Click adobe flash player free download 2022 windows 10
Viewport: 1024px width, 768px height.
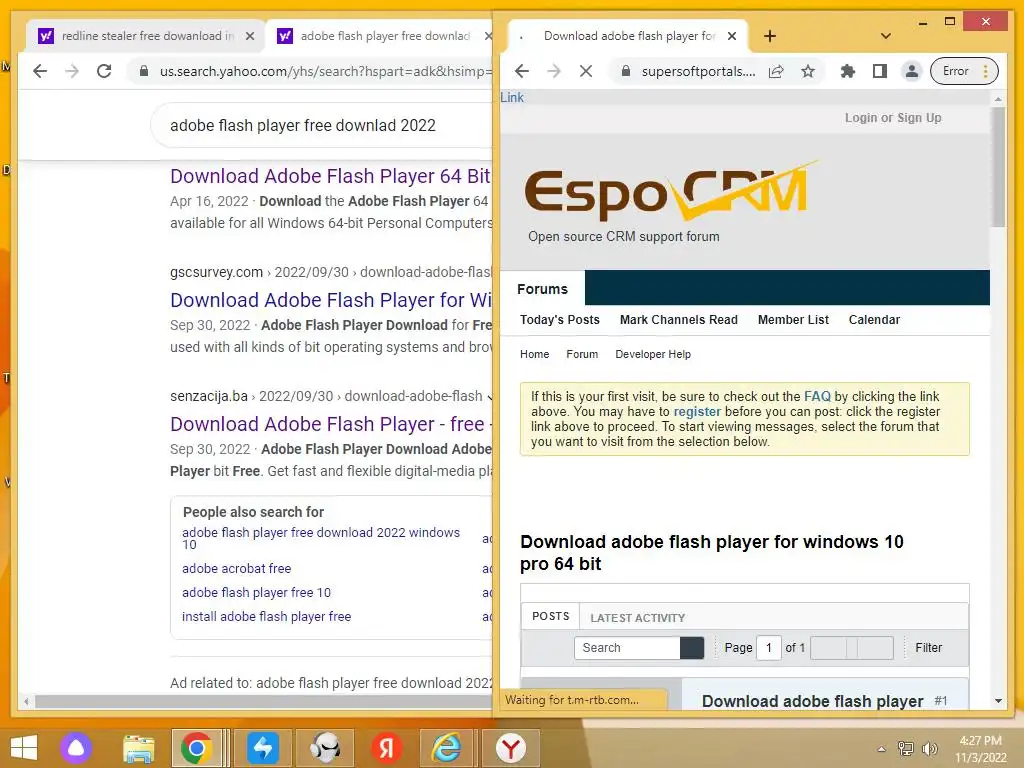(321, 538)
